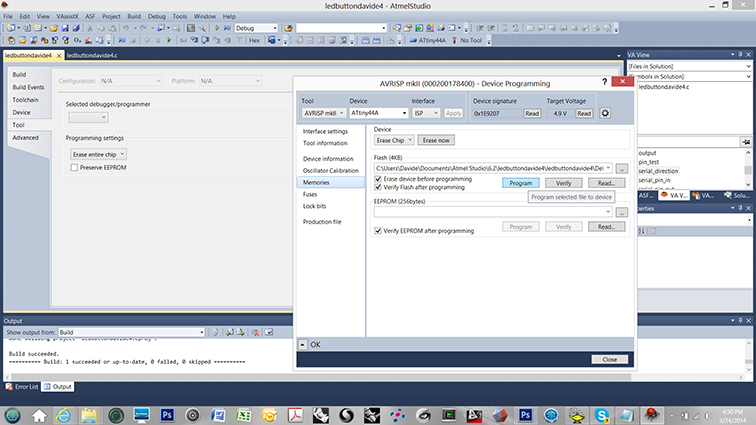Click Read button for EEPROM
Image resolution: width=756 pixels, height=425 pixels.
[x=607, y=227]
